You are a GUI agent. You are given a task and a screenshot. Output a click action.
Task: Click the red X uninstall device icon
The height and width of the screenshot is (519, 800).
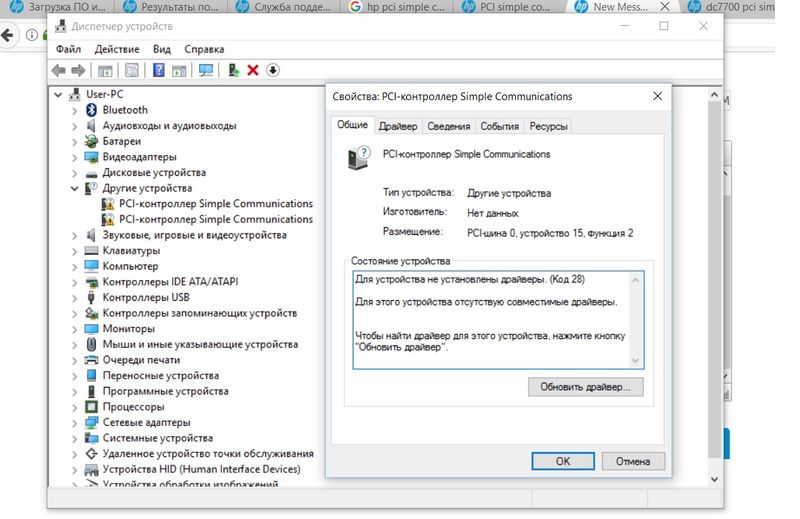tap(253, 70)
